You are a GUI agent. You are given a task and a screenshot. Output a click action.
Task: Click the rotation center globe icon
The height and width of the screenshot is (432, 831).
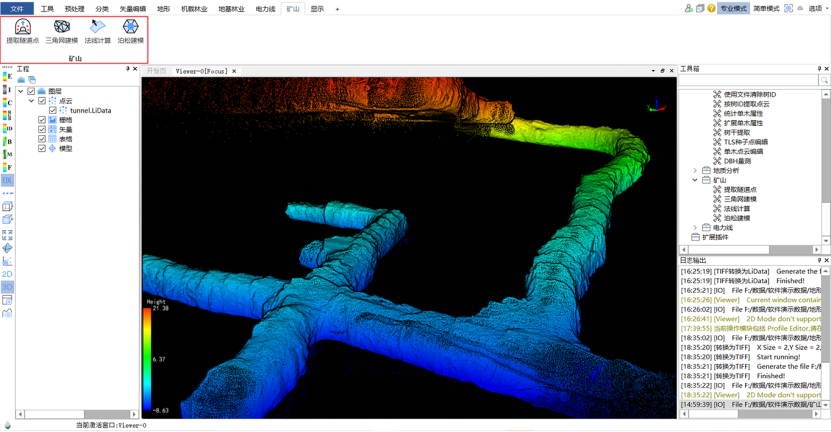click(7, 248)
